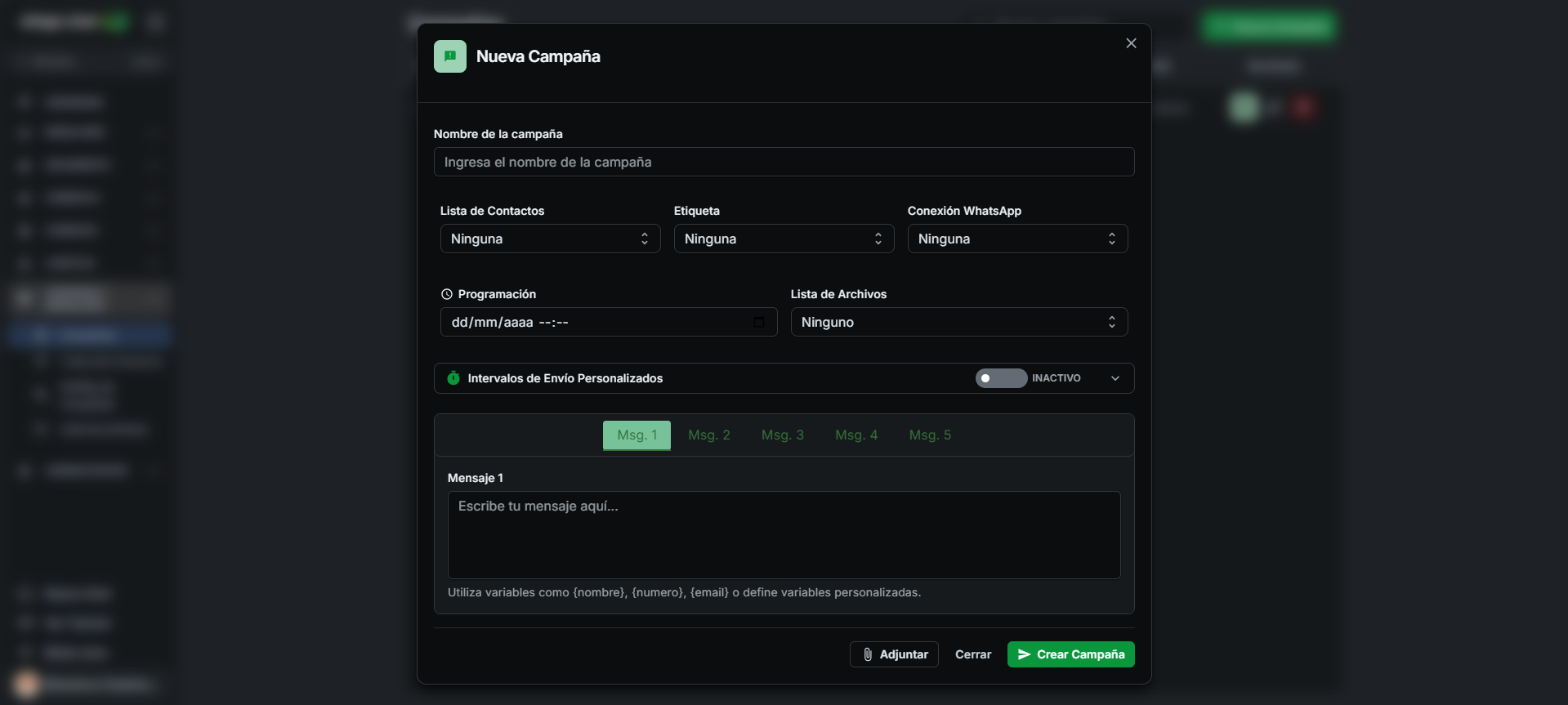Switch to the Msg. 5 tab
1568x705 pixels.
point(930,435)
